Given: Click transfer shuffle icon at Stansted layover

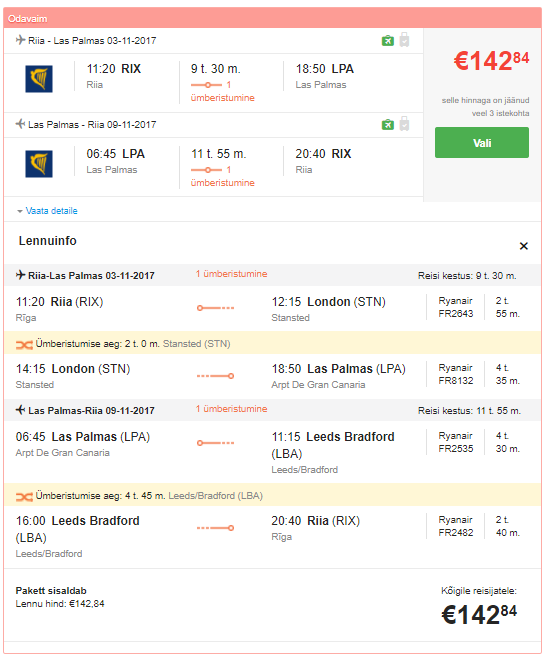Looking at the screenshot, I should coord(24,345).
